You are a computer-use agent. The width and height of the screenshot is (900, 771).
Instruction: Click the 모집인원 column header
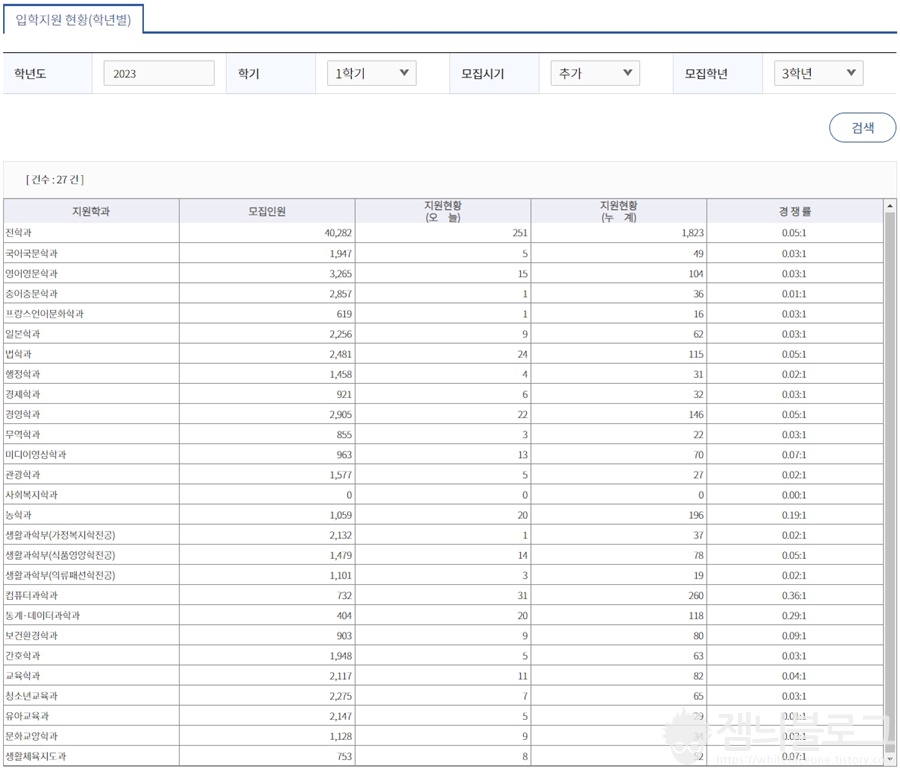tap(267, 211)
